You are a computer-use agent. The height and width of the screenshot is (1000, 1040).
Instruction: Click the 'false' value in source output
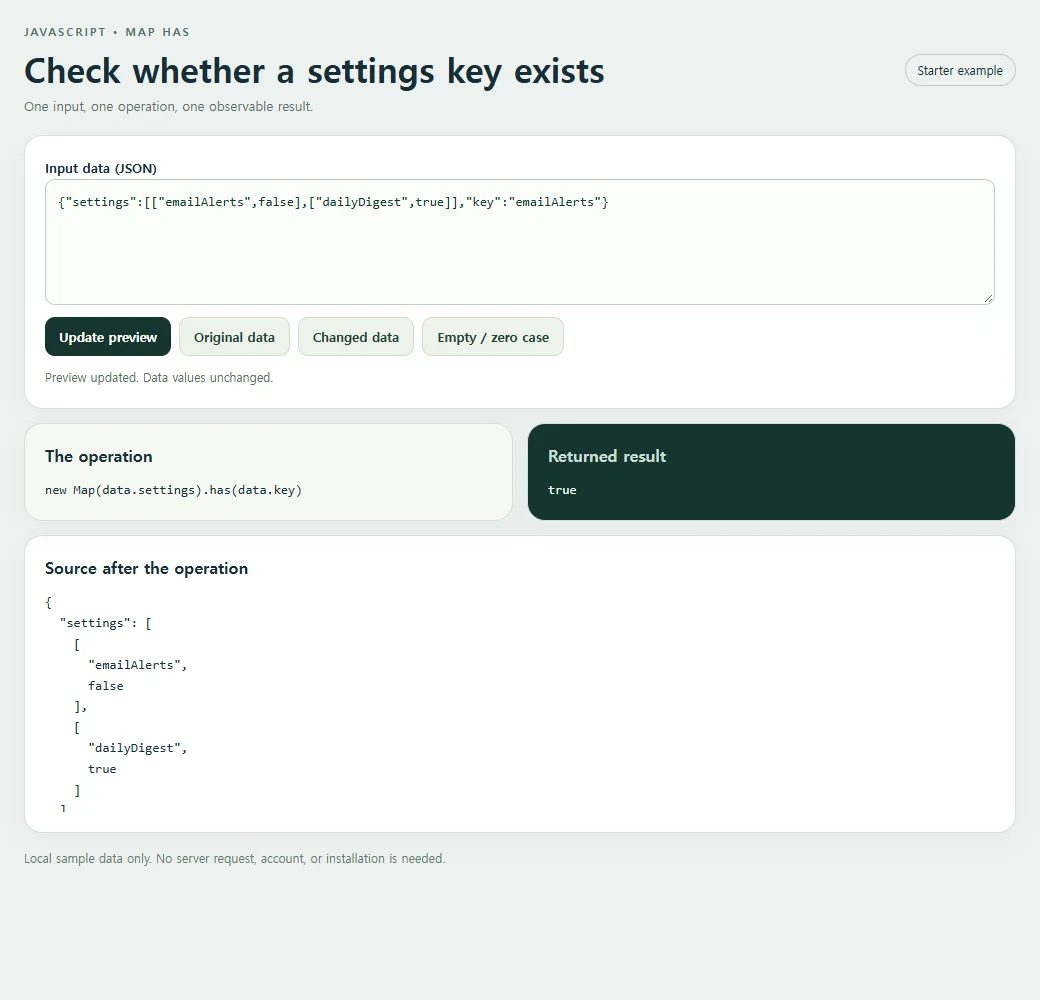point(106,686)
